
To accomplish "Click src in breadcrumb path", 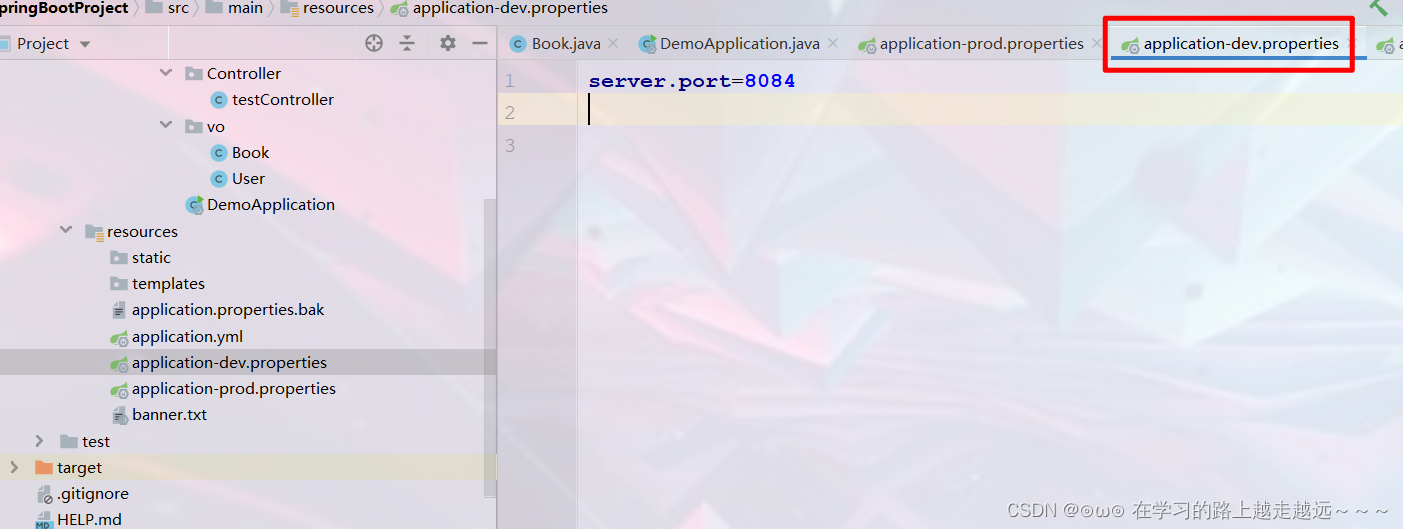I will [177, 8].
